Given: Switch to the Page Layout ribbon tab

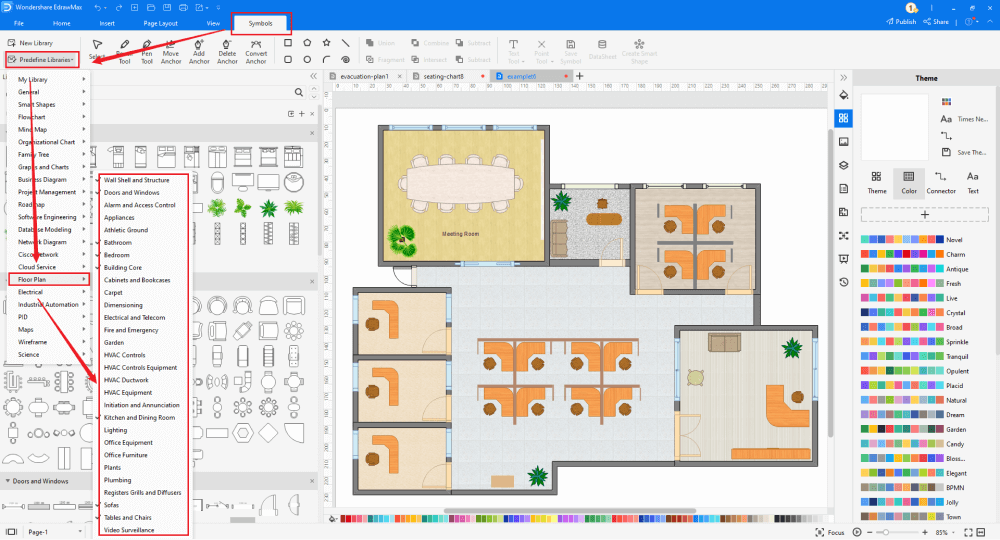Looking at the screenshot, I should [161, 22].
